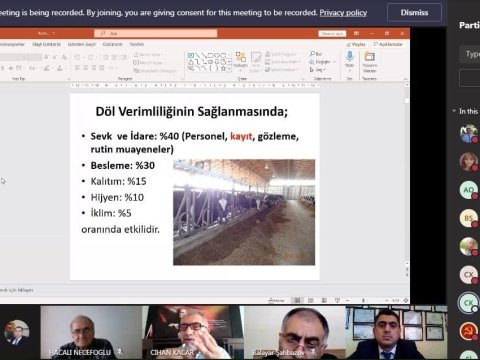Open the text direction dropdown
Image resolution: width=480 pixels, height=360 pixels.
tap(148, 54)
